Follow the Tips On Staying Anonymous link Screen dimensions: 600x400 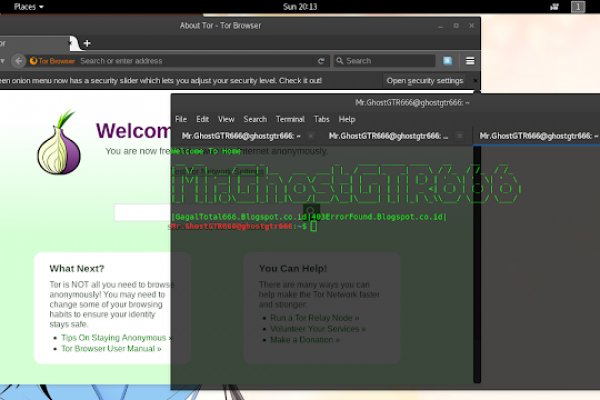point(115,338)
